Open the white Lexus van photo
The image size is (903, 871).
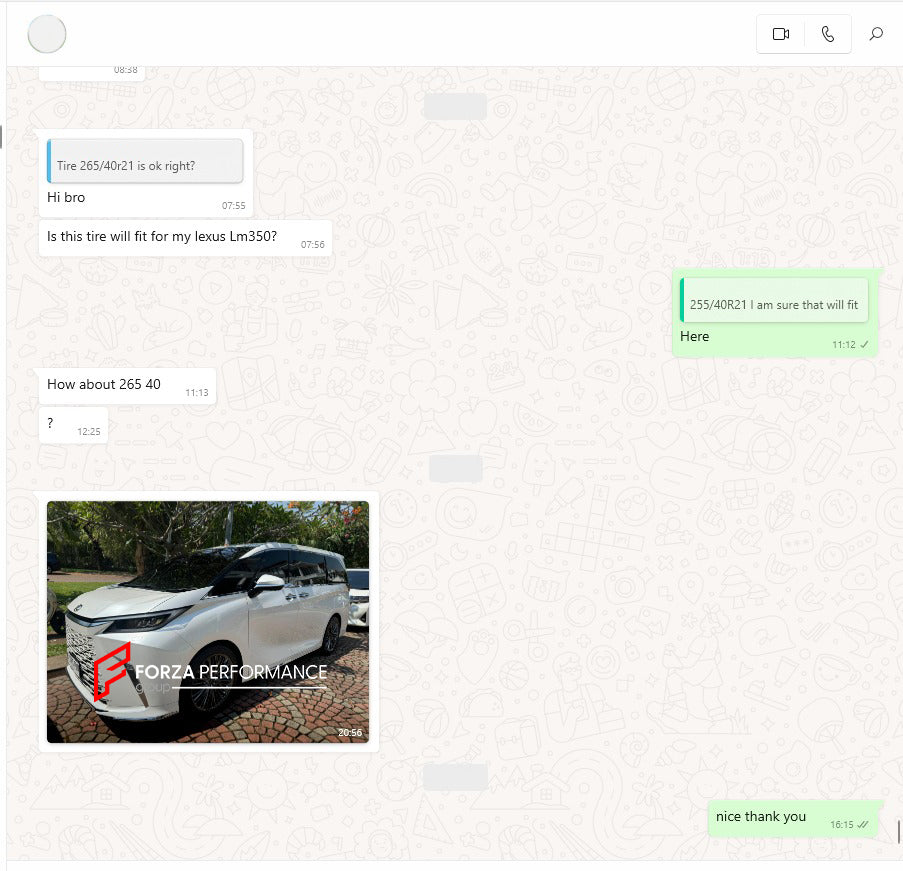click(208, 621)
